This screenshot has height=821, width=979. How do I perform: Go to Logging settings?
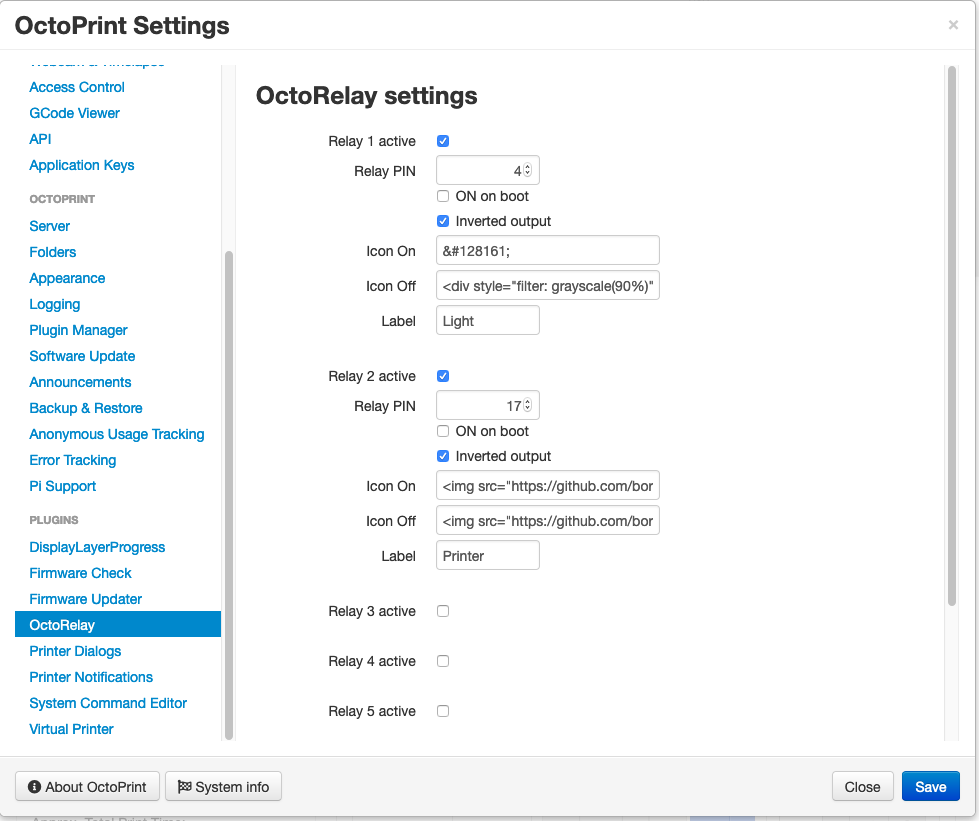(54, 305)
